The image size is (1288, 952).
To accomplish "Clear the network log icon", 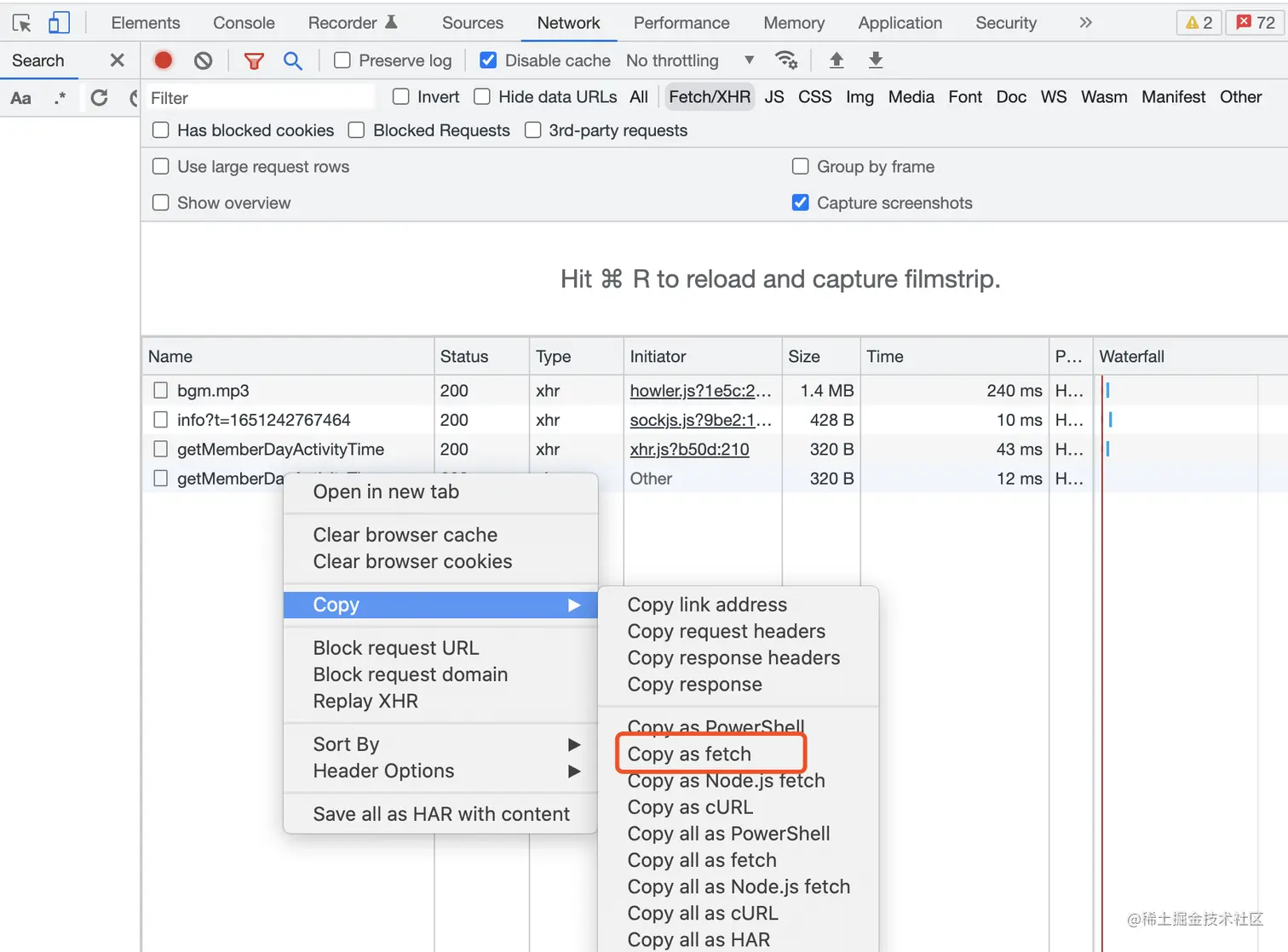I will 203,60.
